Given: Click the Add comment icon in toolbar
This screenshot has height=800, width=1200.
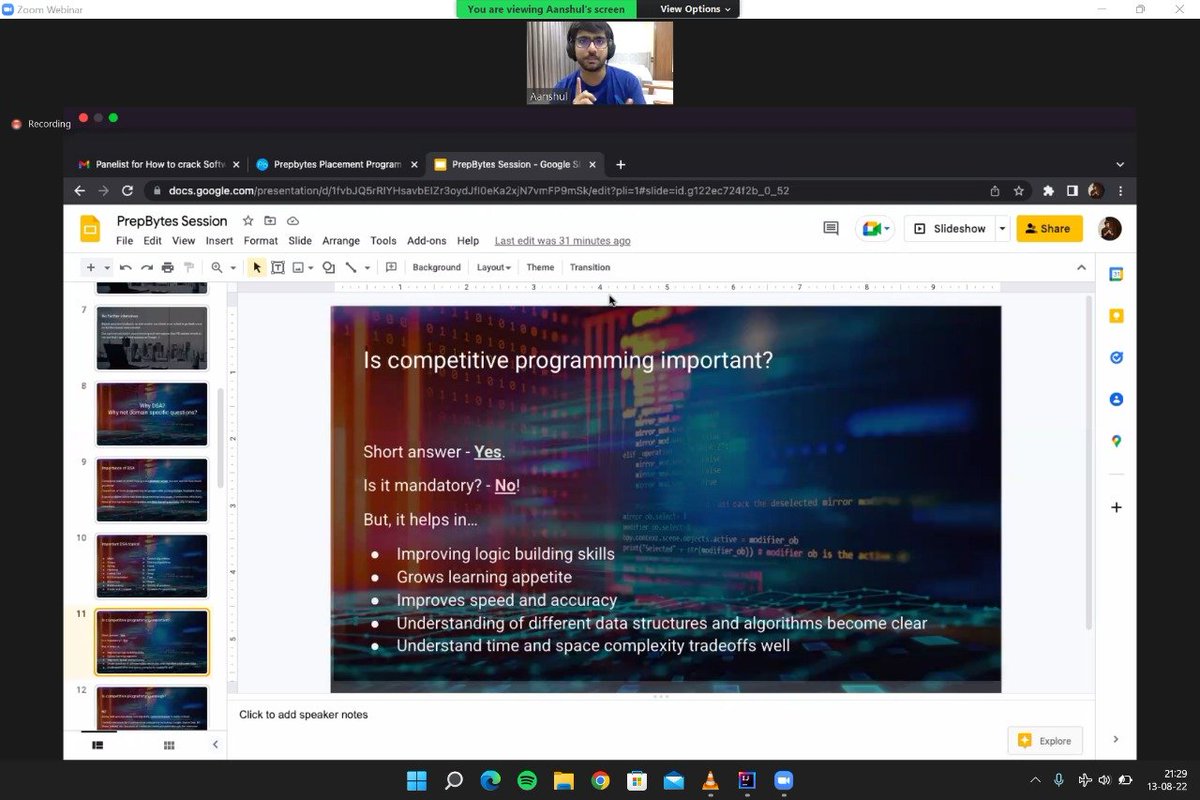Looking at the screenshot, I should [x=391, y=268].
